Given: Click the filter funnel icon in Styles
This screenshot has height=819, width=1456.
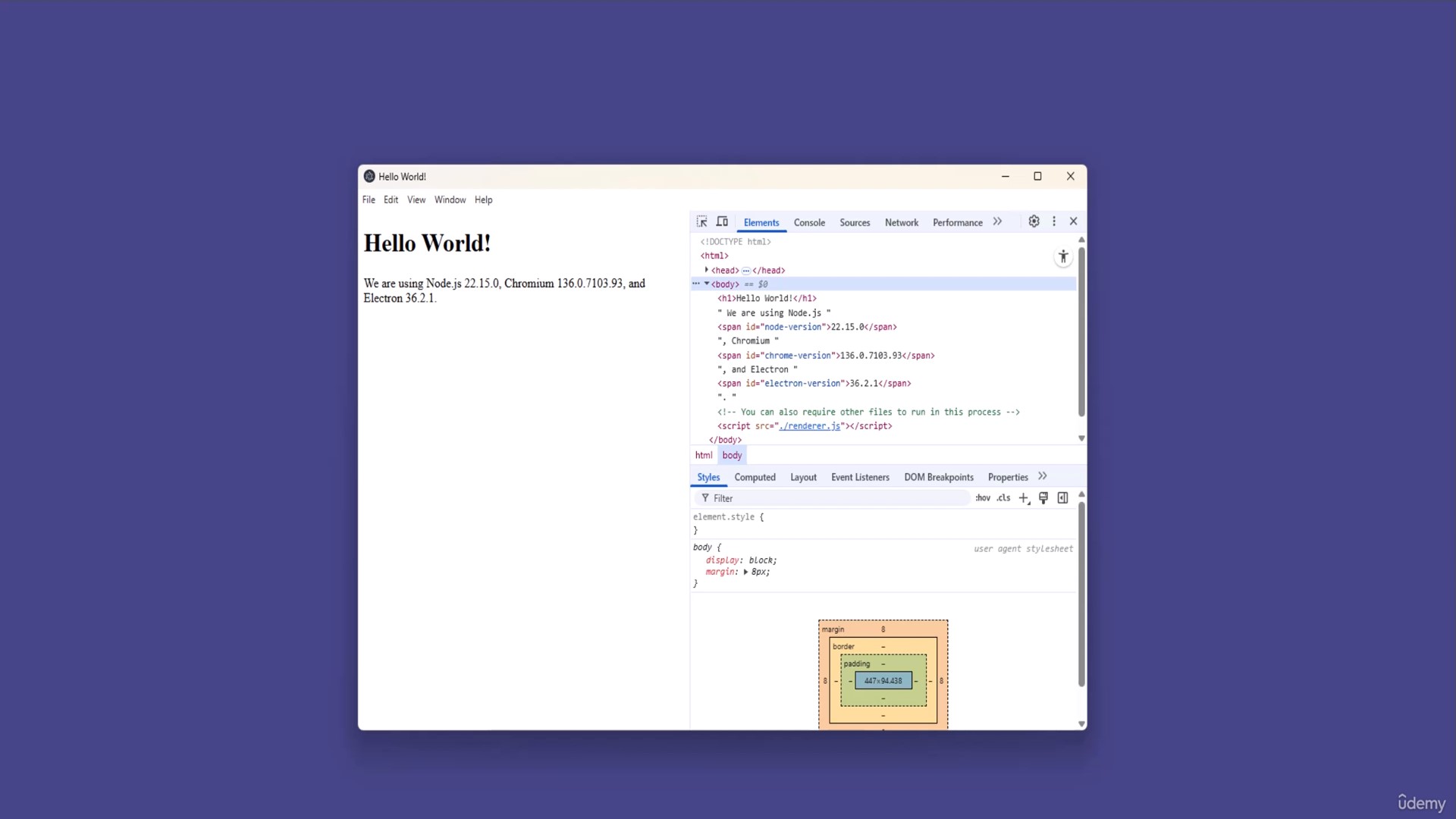Looking at the screenshot, I should pos(705,498).
